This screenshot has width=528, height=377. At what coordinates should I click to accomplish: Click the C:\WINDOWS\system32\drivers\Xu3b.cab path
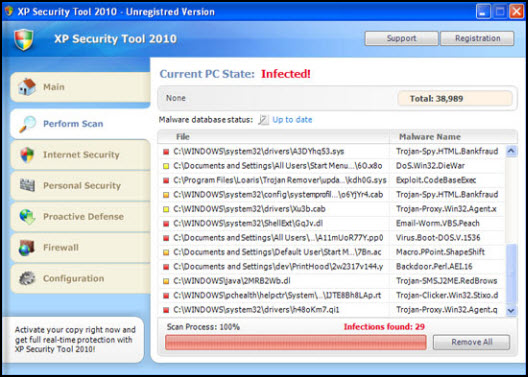click(x=249, y=209)
